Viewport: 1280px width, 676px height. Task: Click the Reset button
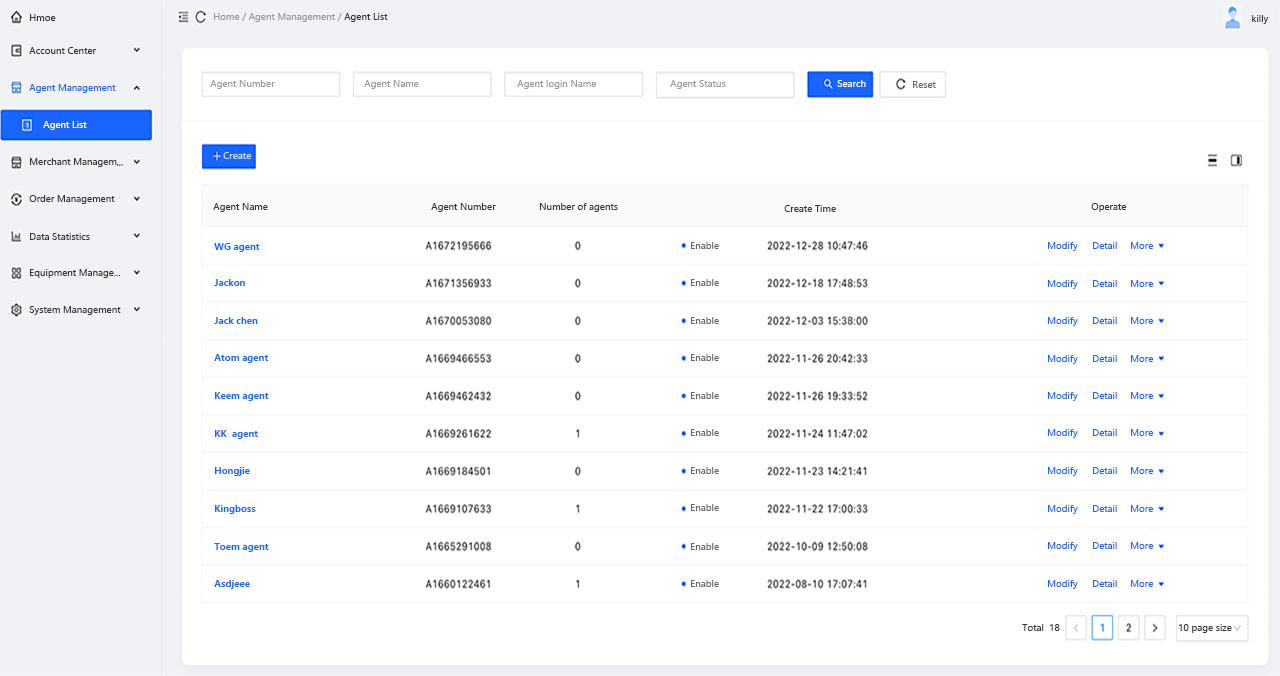click(913, 85)
